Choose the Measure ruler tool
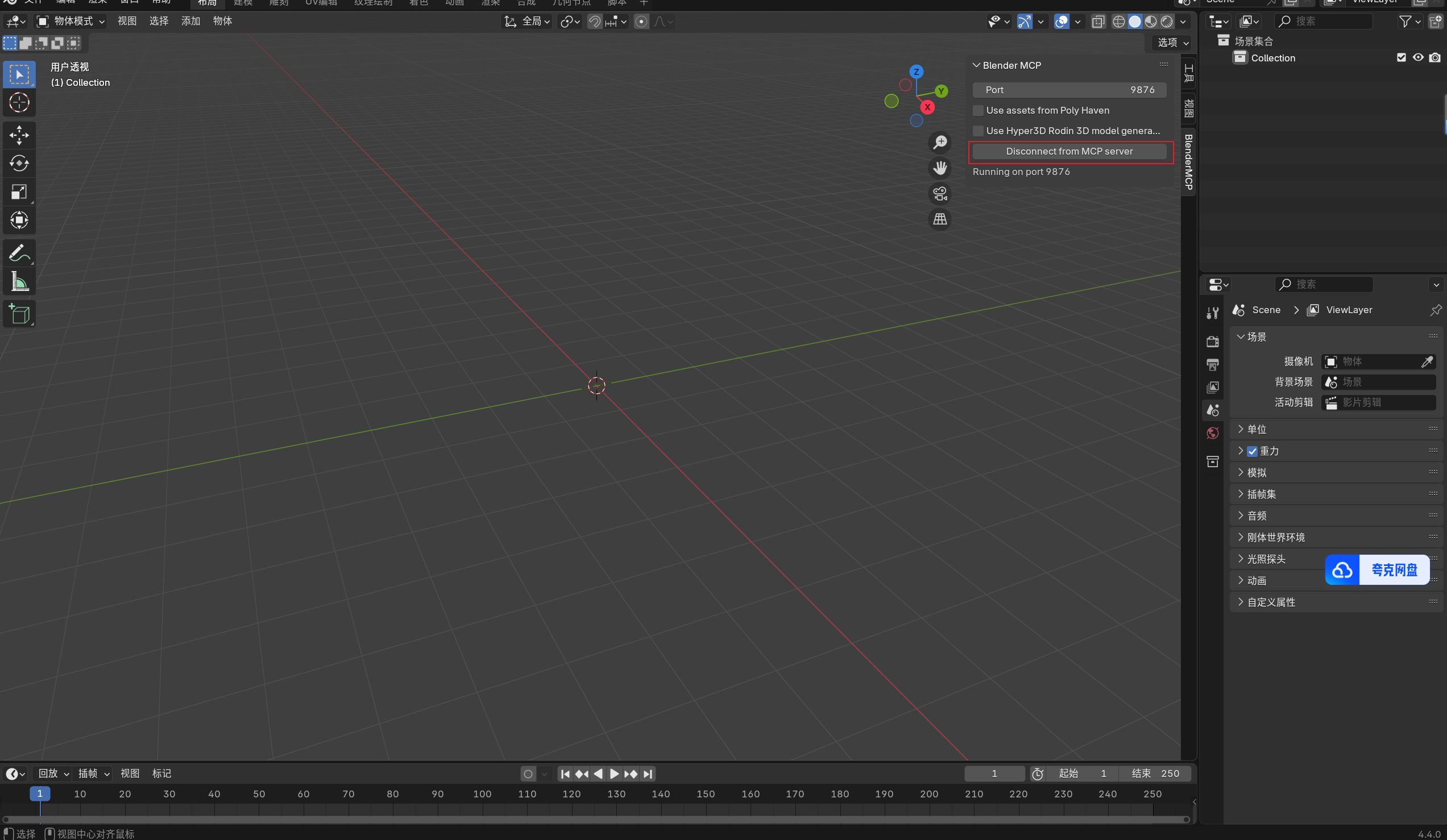The width and height of the screenshot is (1447, 840). pos(19,282)
